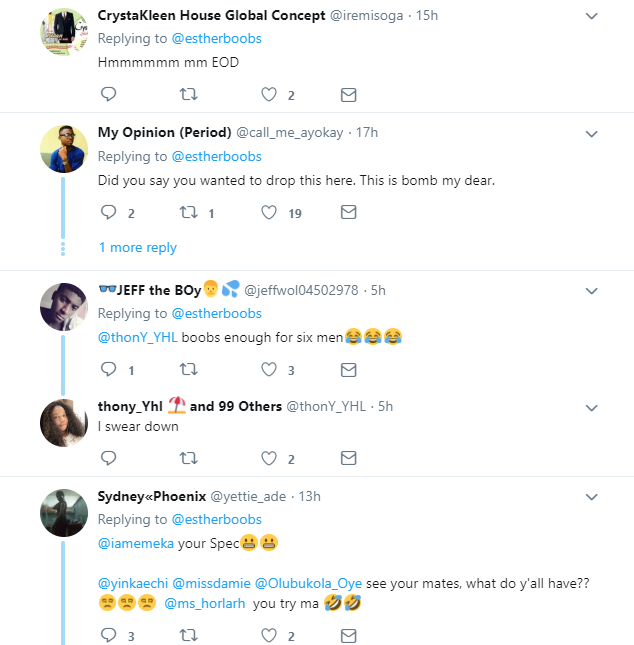
Task: Open Sydney«Phoenix profile avatar
Action: 64,513
